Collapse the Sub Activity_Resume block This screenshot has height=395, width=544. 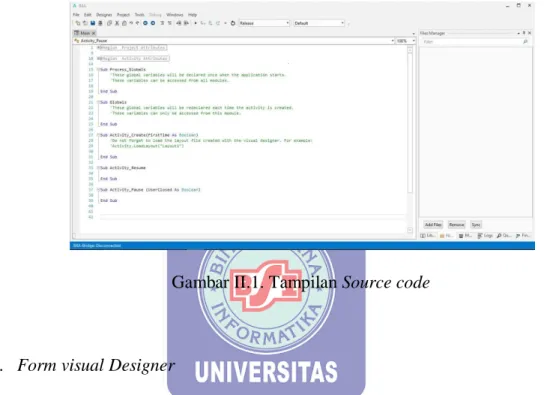tap(99, 168)
